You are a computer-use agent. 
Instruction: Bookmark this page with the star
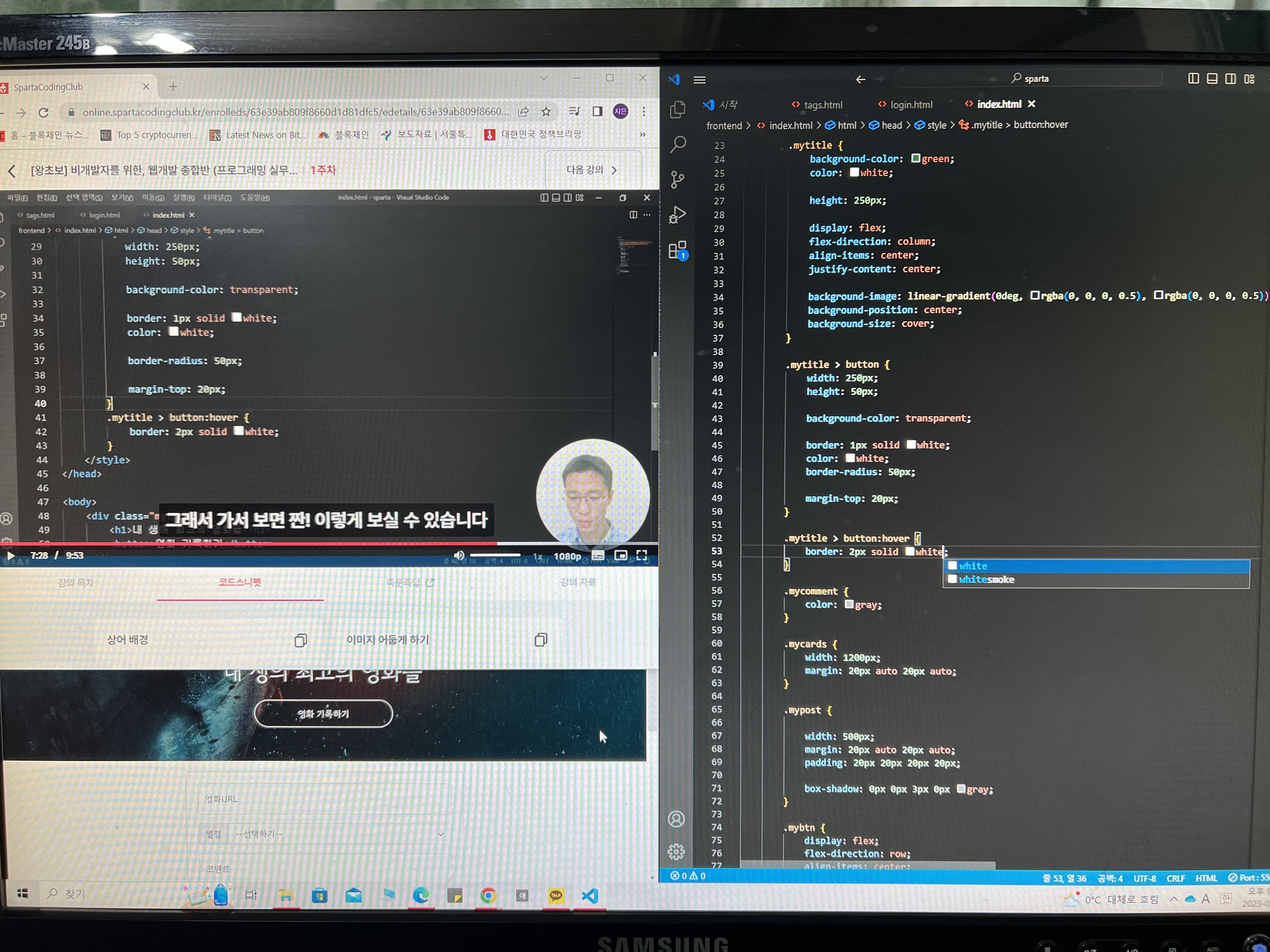(546, 112)
